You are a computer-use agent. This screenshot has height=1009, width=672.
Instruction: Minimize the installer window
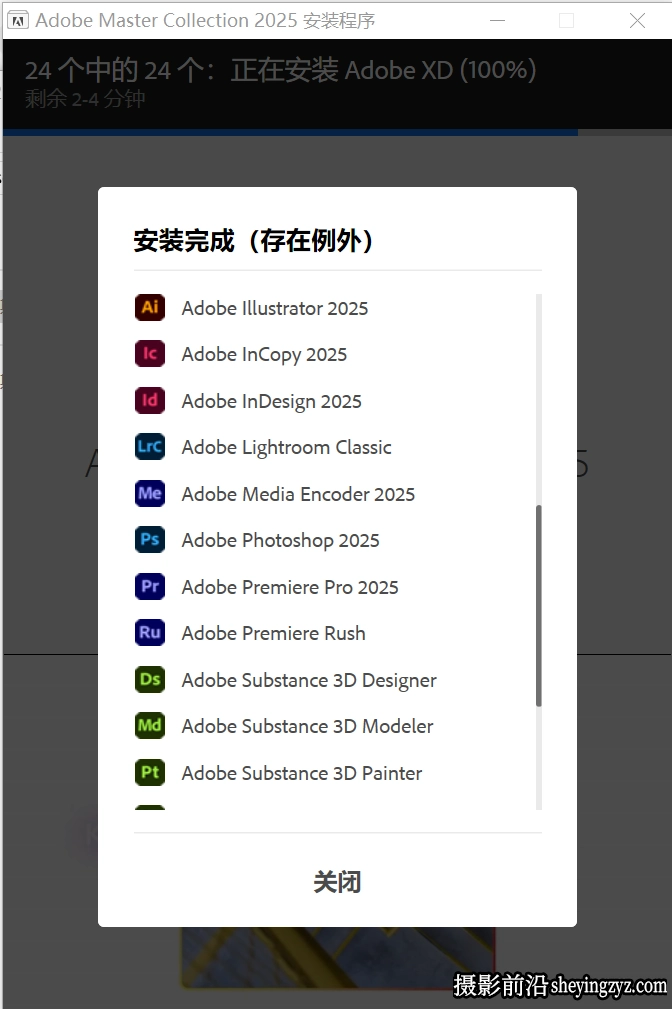pos(498,21)
